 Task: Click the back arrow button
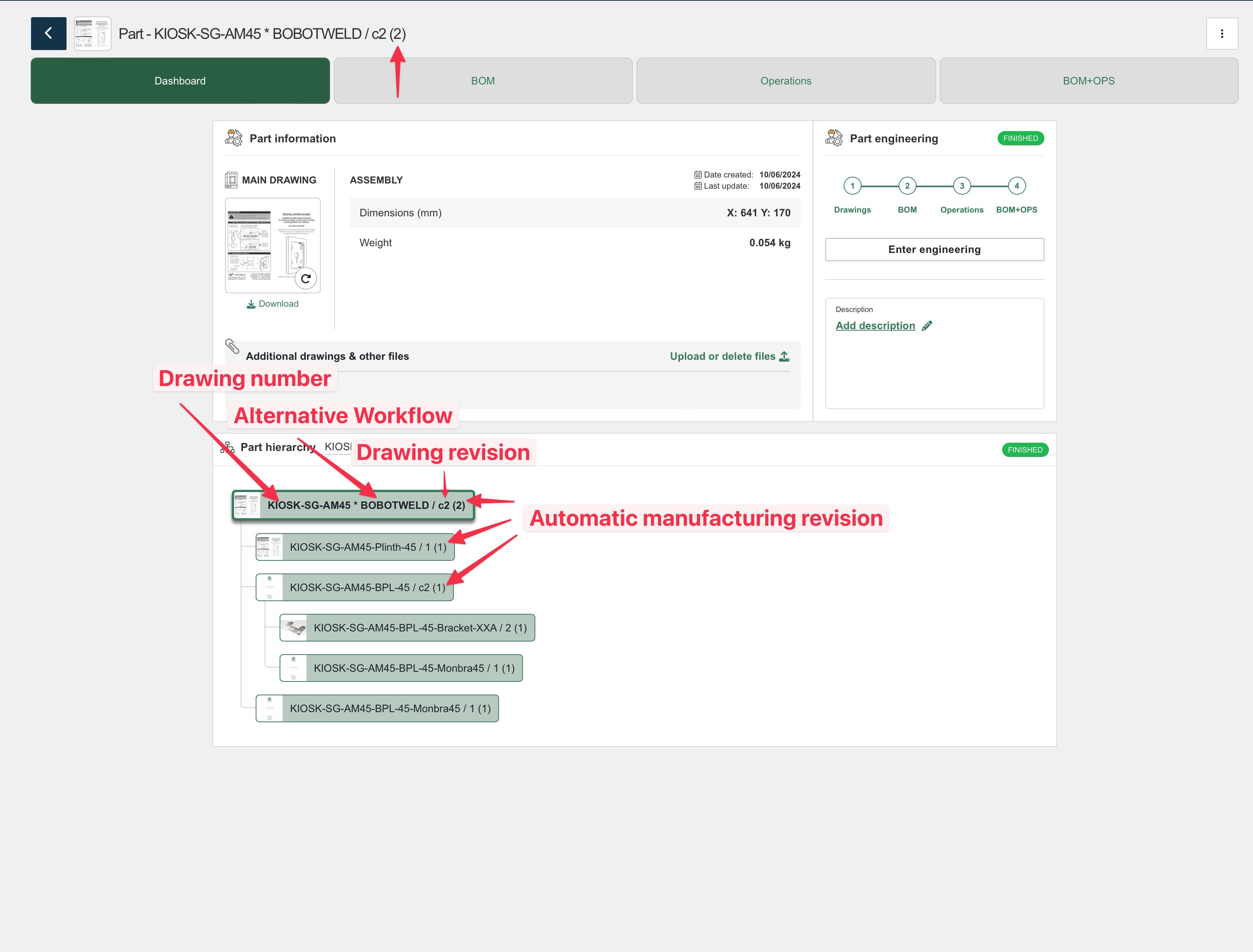tap(48, 33)
